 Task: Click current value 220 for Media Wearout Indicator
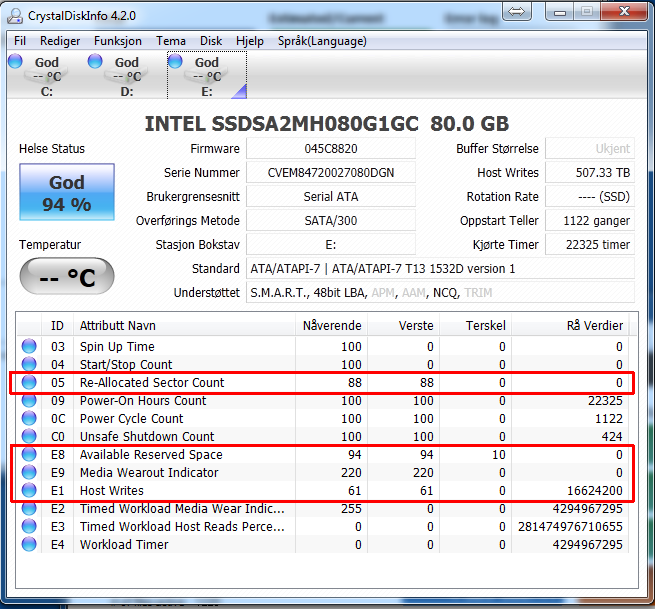[351, 472]
